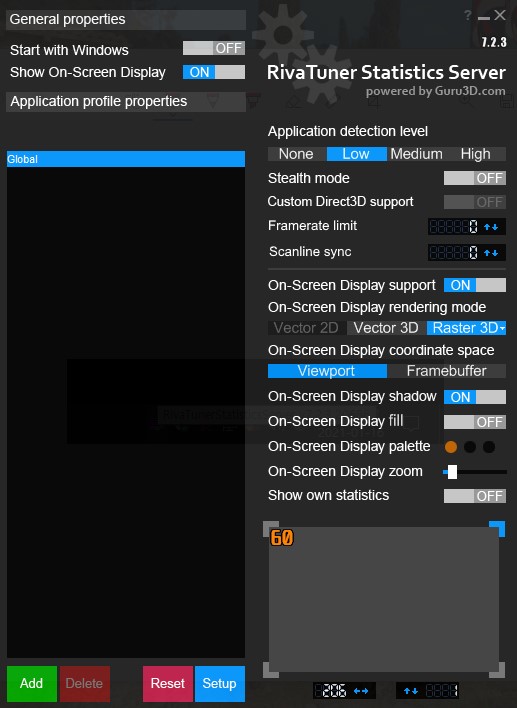Open the Setup button
Image resolution: width=517 pixels, height=708 pixels.
pyautogui.click(x=219, y=684)
